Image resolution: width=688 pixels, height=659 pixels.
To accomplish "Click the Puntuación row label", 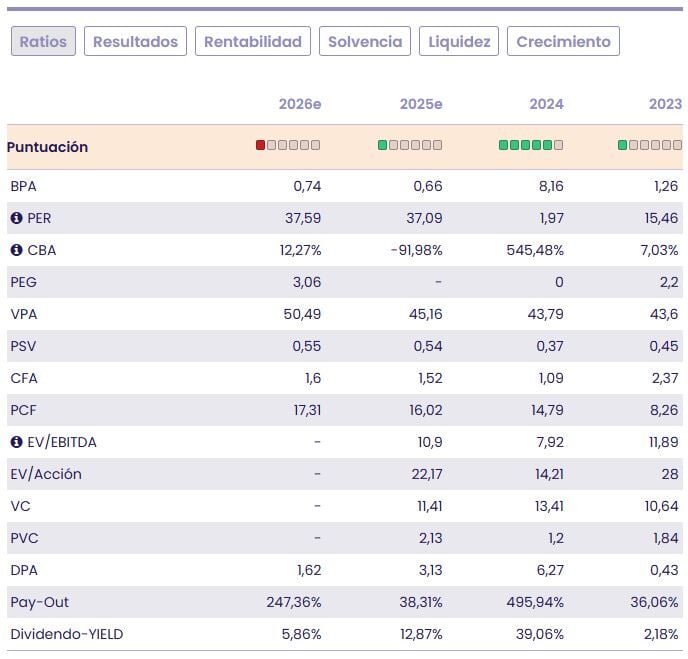I will 47,147.
